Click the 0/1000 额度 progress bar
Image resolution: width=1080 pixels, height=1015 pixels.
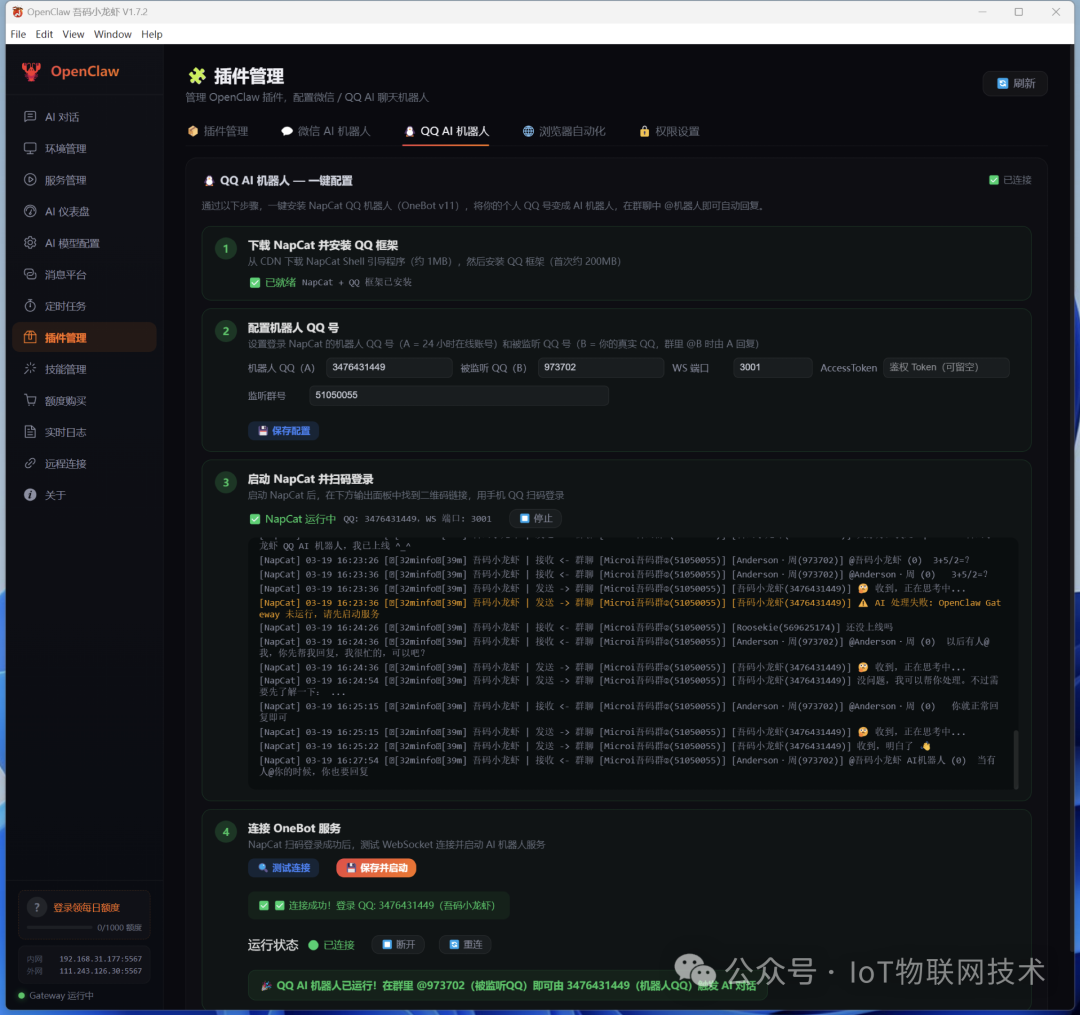click(59, 928)
